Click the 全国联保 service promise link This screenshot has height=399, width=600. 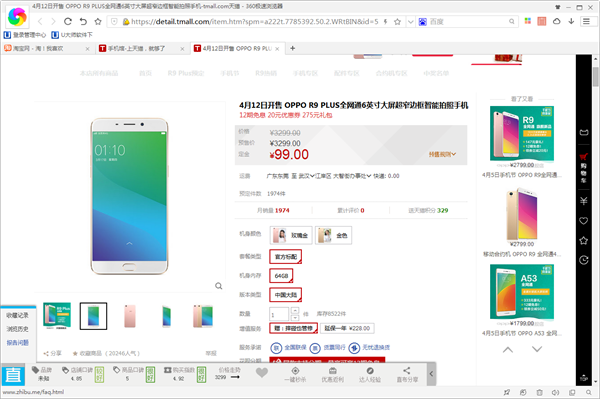coord(289,347)
